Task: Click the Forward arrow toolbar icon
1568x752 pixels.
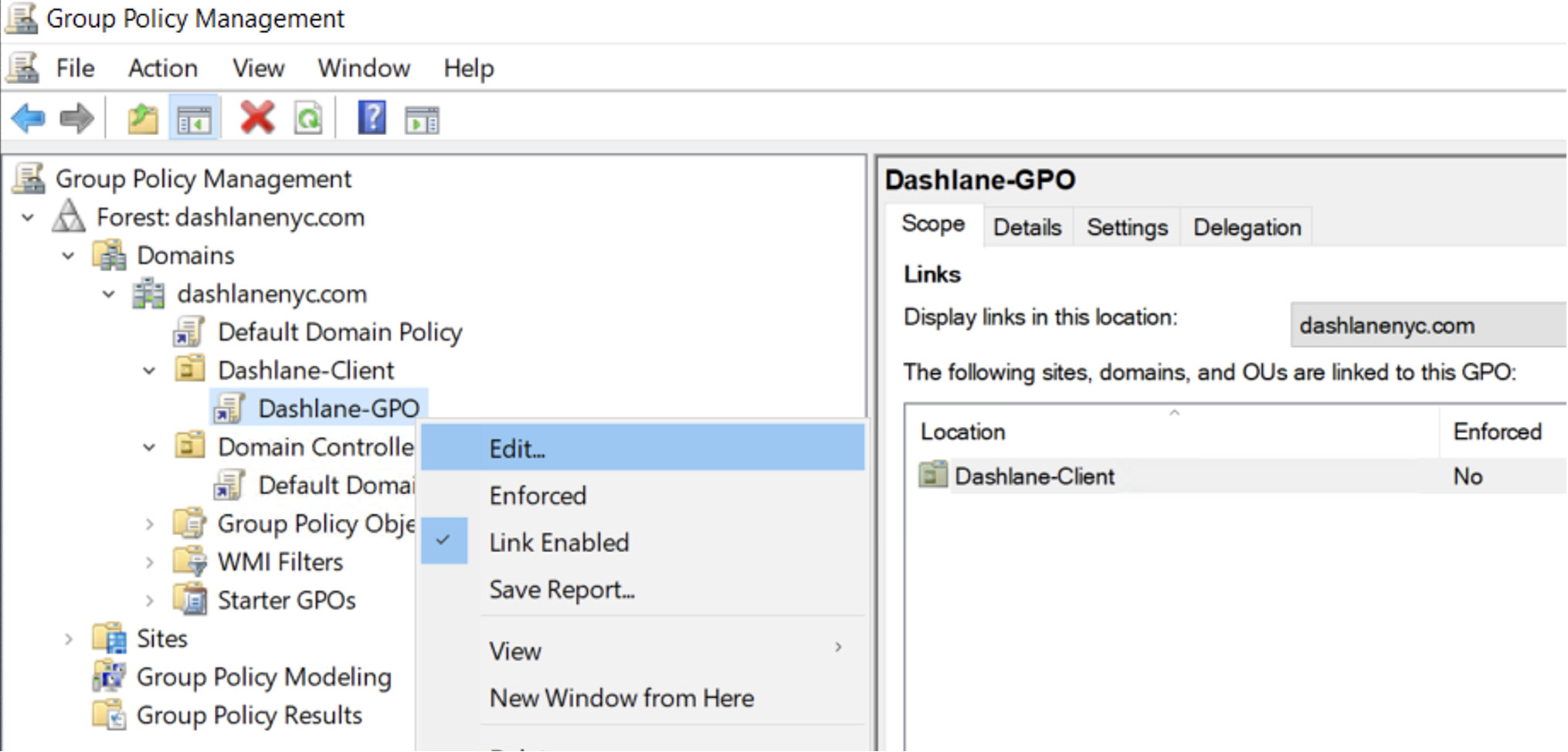Action: point(76,119)
